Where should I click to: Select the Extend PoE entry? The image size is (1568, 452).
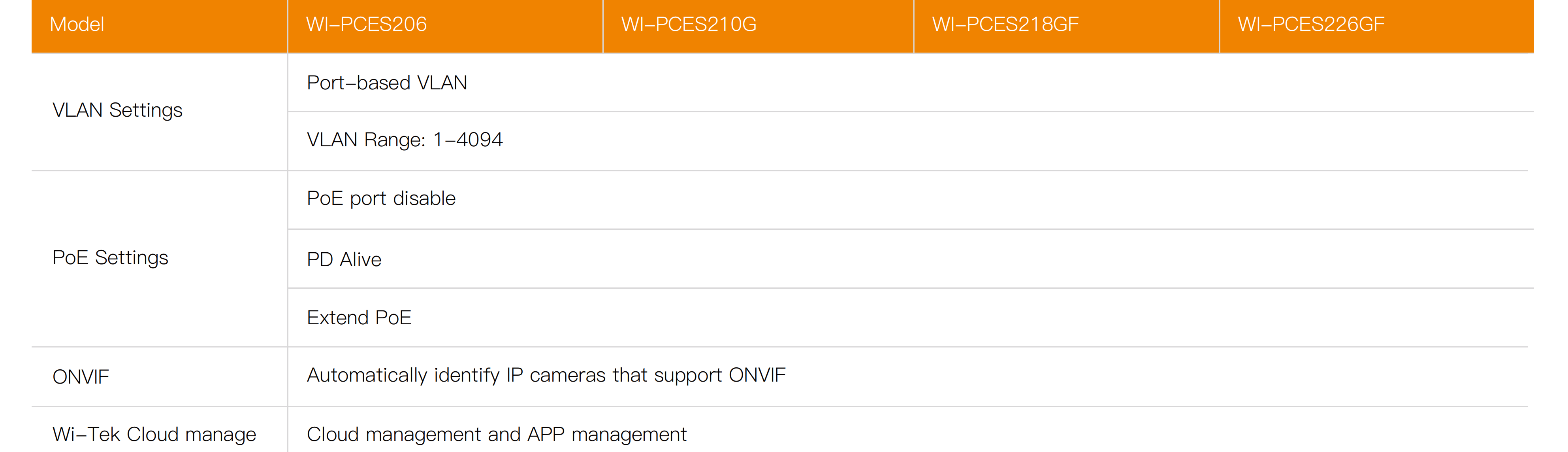click(359, 318)
